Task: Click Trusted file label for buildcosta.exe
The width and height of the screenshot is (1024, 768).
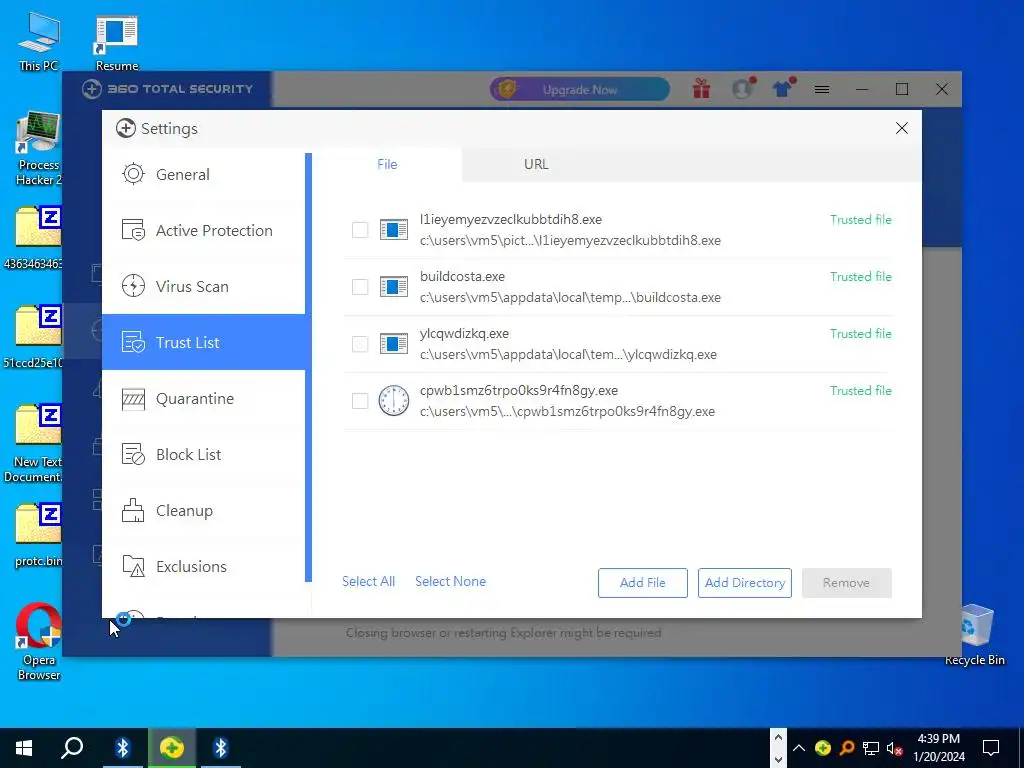Action: click(861, 277)
